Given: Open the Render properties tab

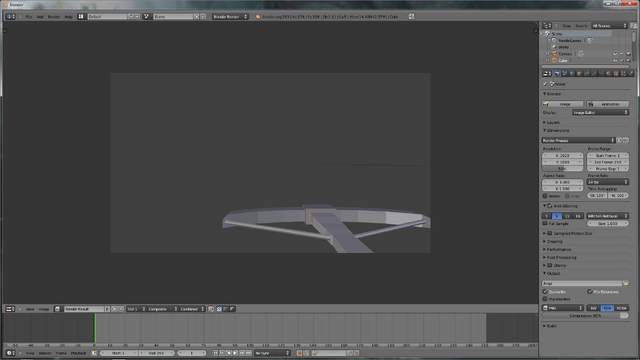Looking at the screenshot, I should (557, 73).
